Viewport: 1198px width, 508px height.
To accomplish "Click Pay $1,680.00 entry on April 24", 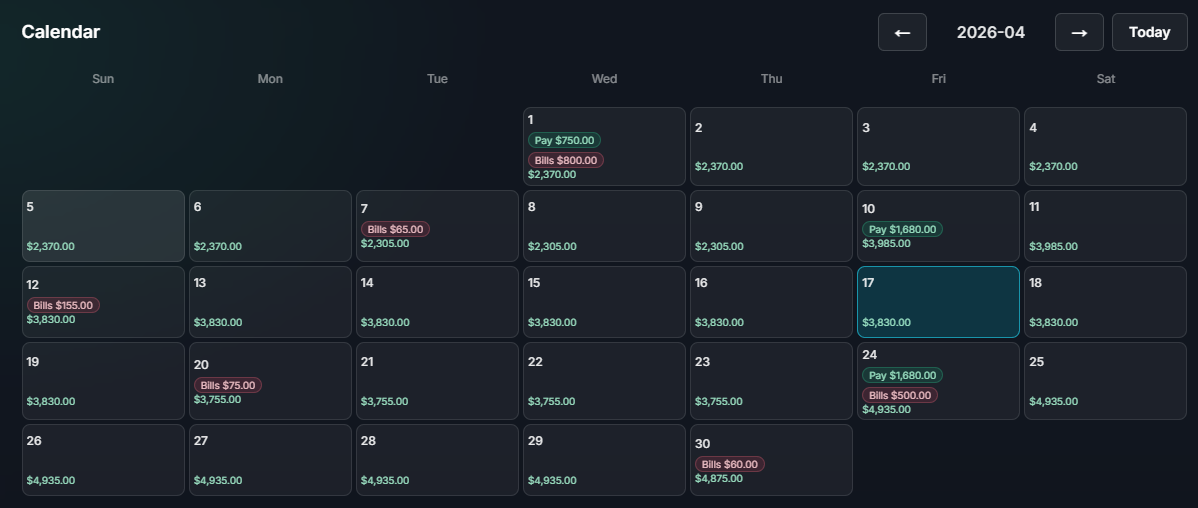I will click(x=902, y=375).
